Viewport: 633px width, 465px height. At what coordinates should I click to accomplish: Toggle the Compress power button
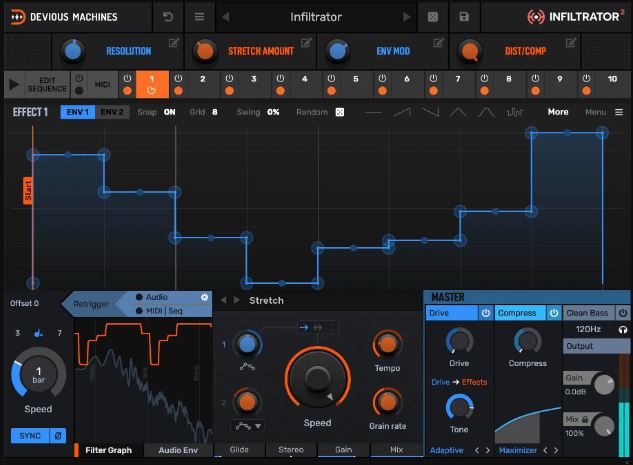click(x=554, y=313)
